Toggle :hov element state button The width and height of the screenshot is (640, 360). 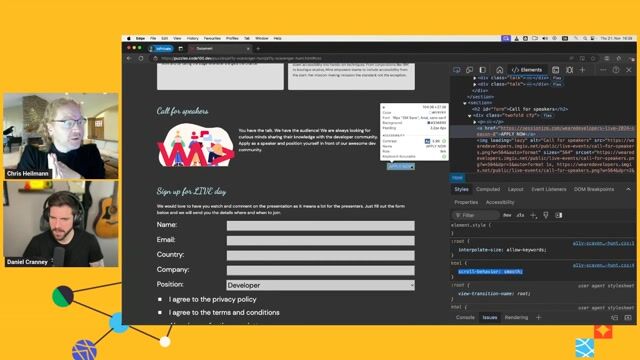tap(507, 215)
